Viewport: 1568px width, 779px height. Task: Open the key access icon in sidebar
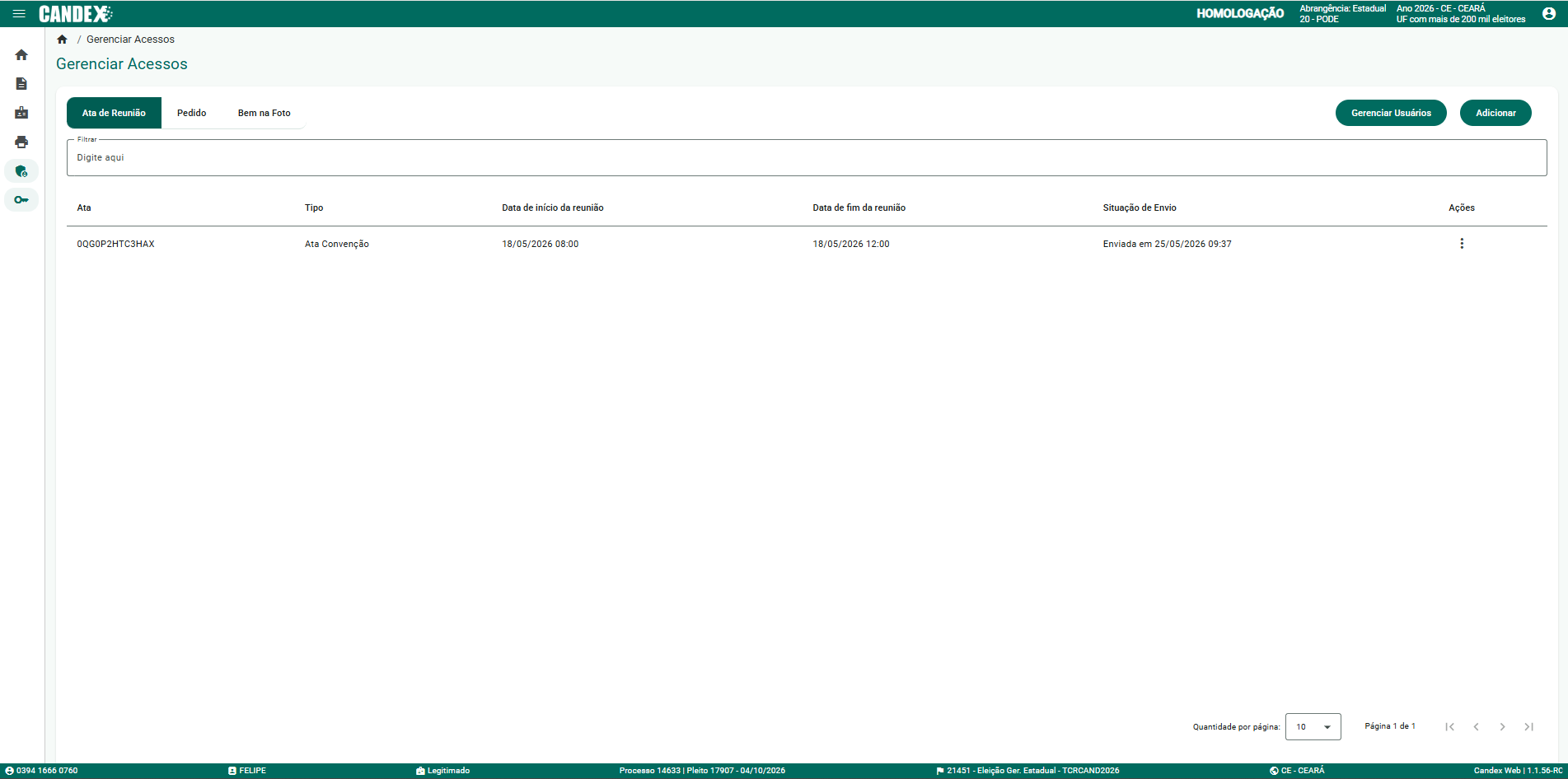pyautogui.click(x=21, y=199)
